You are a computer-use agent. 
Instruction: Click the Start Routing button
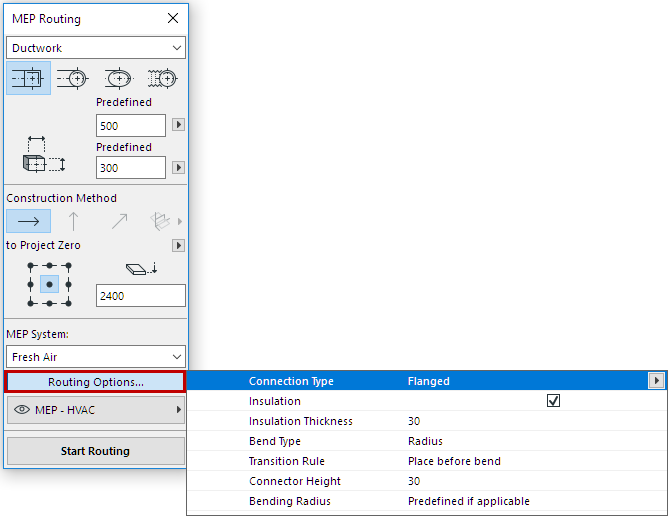(96, 451)
